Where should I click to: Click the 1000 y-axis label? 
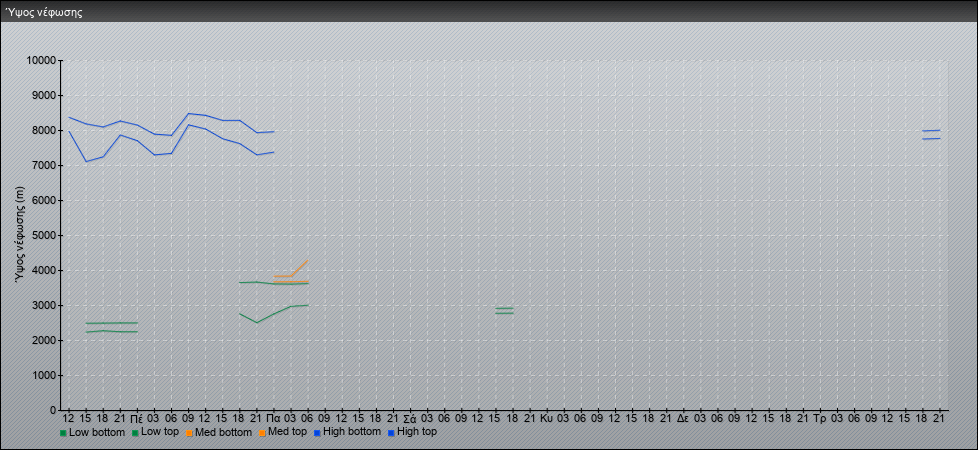pos(44,375)
